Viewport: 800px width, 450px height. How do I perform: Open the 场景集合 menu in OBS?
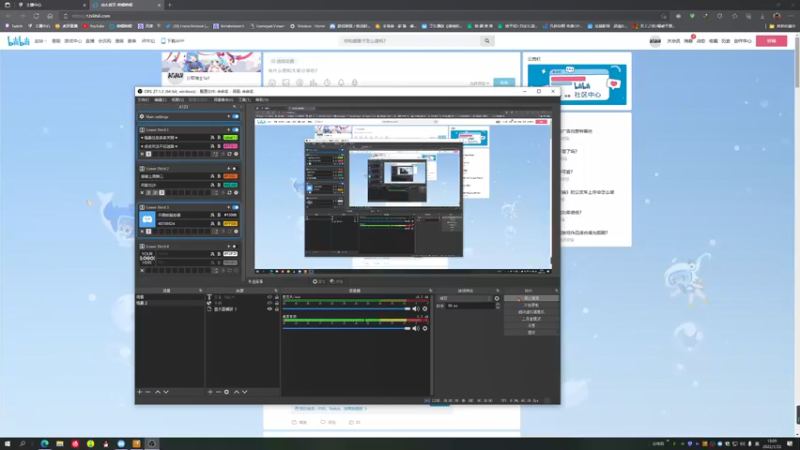[223, 100]
